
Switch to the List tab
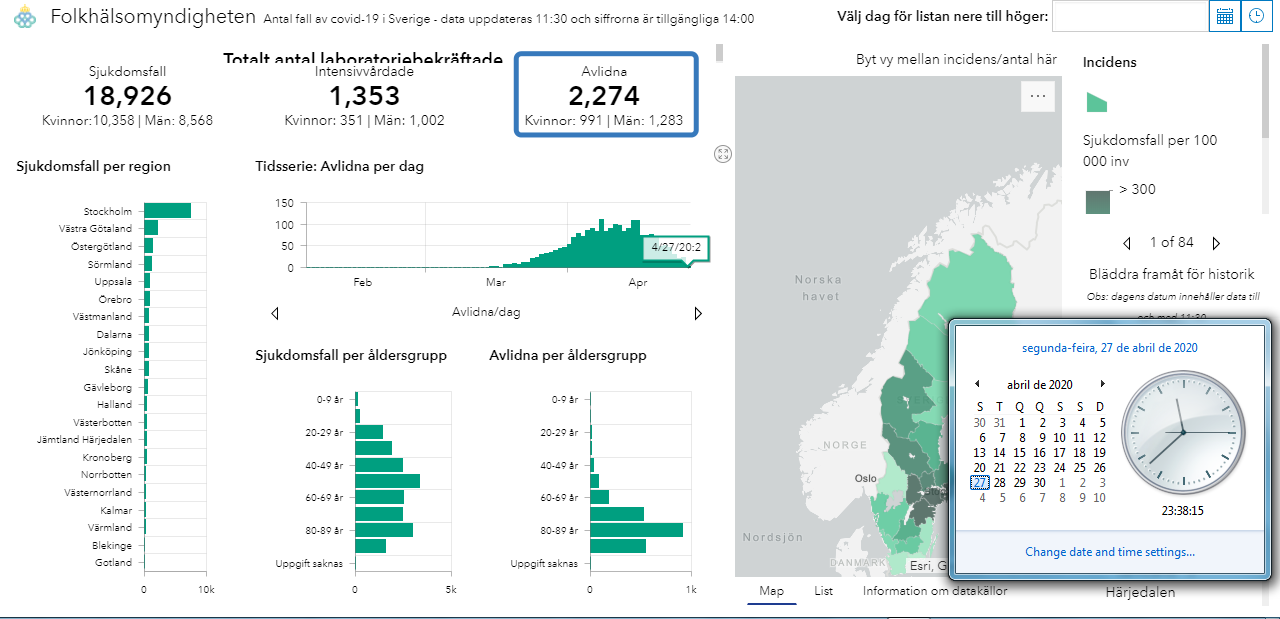coord(823,591)
